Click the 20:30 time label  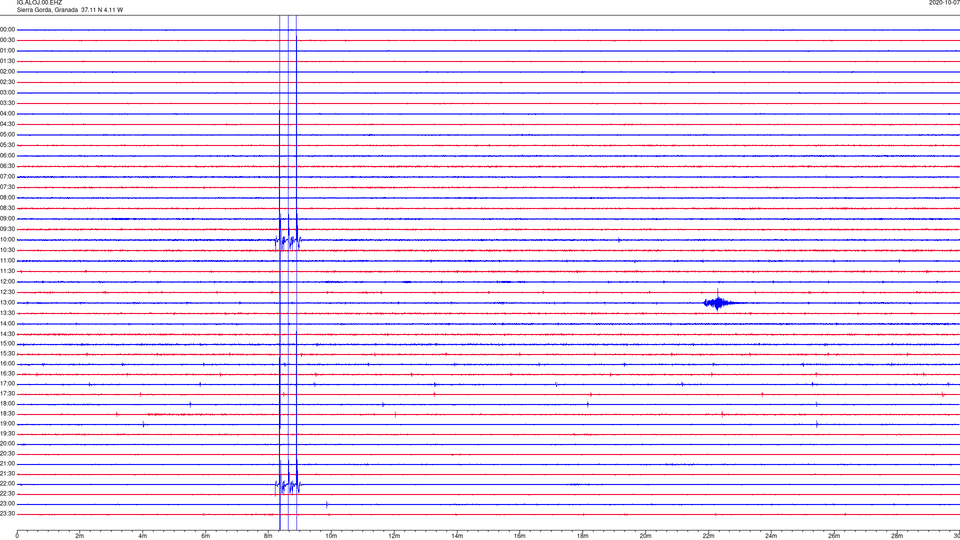click(x=8, y=454)
